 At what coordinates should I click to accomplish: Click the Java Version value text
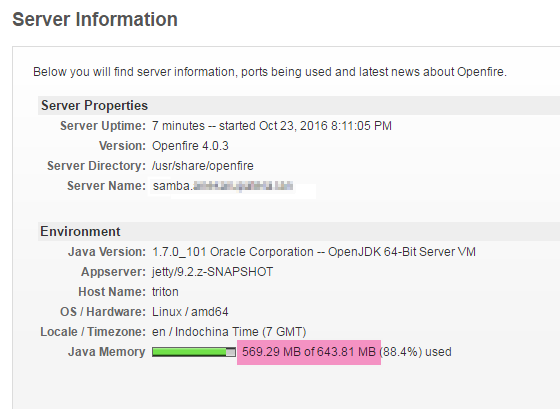(314, 252)
